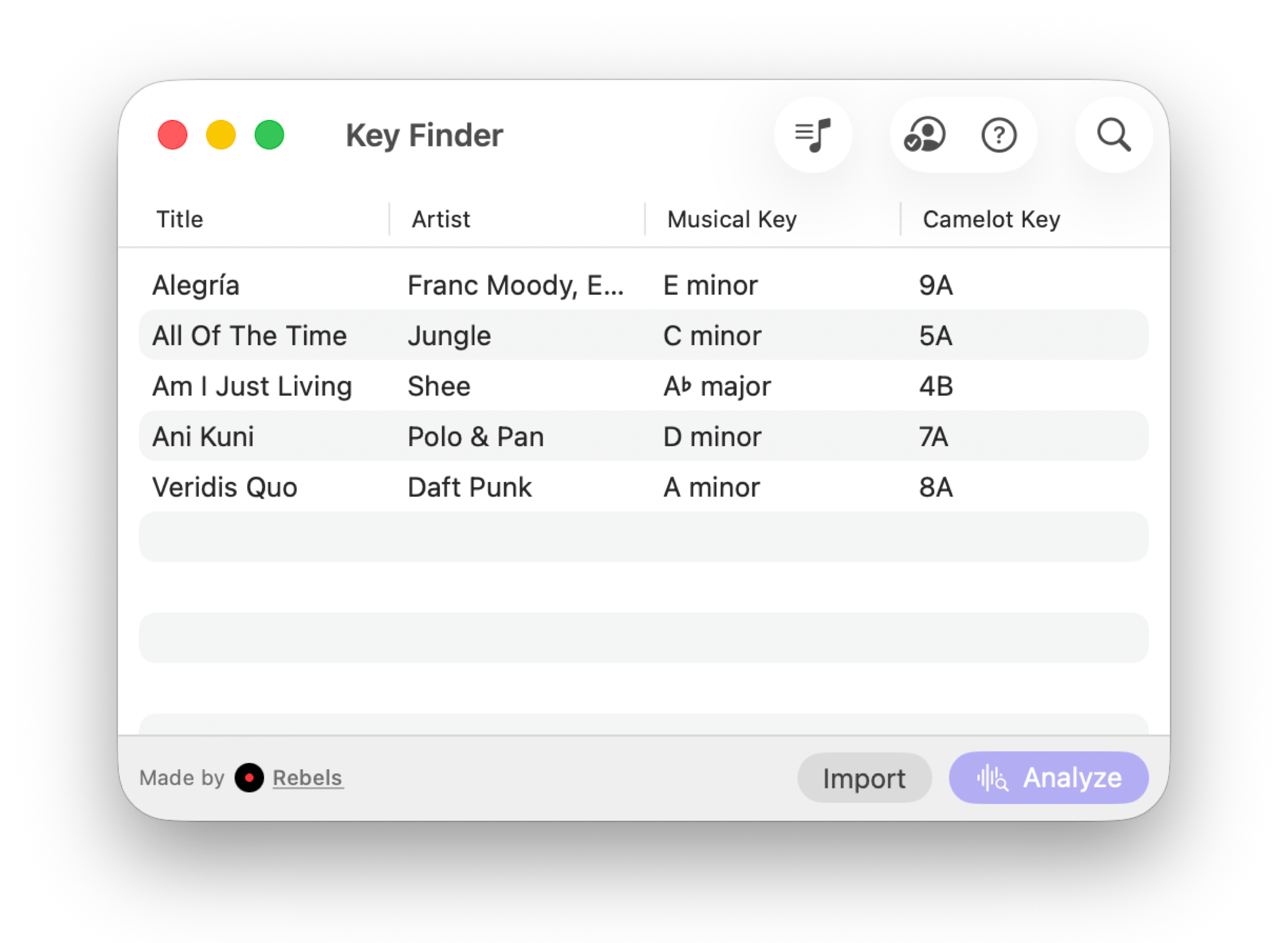Image resolution: width=1288 pixels, height=943 pixels.
Task: Sort by the Title column header
Action: [180, 220]
